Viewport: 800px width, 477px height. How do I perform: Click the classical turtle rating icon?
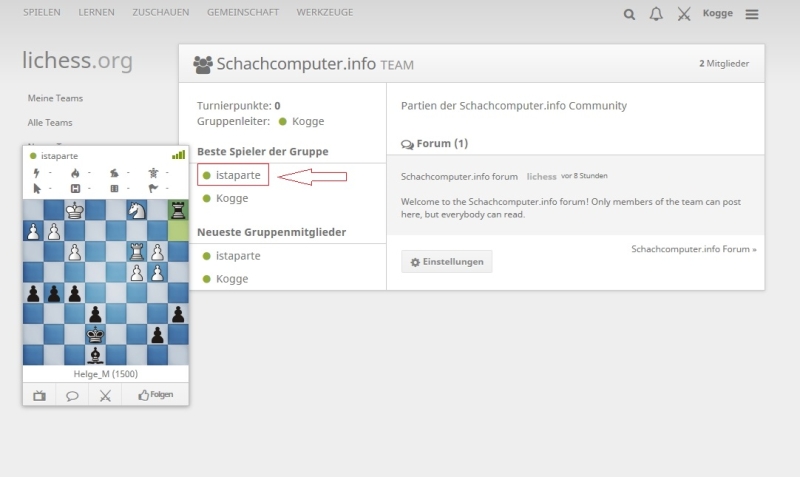[153, 173]
